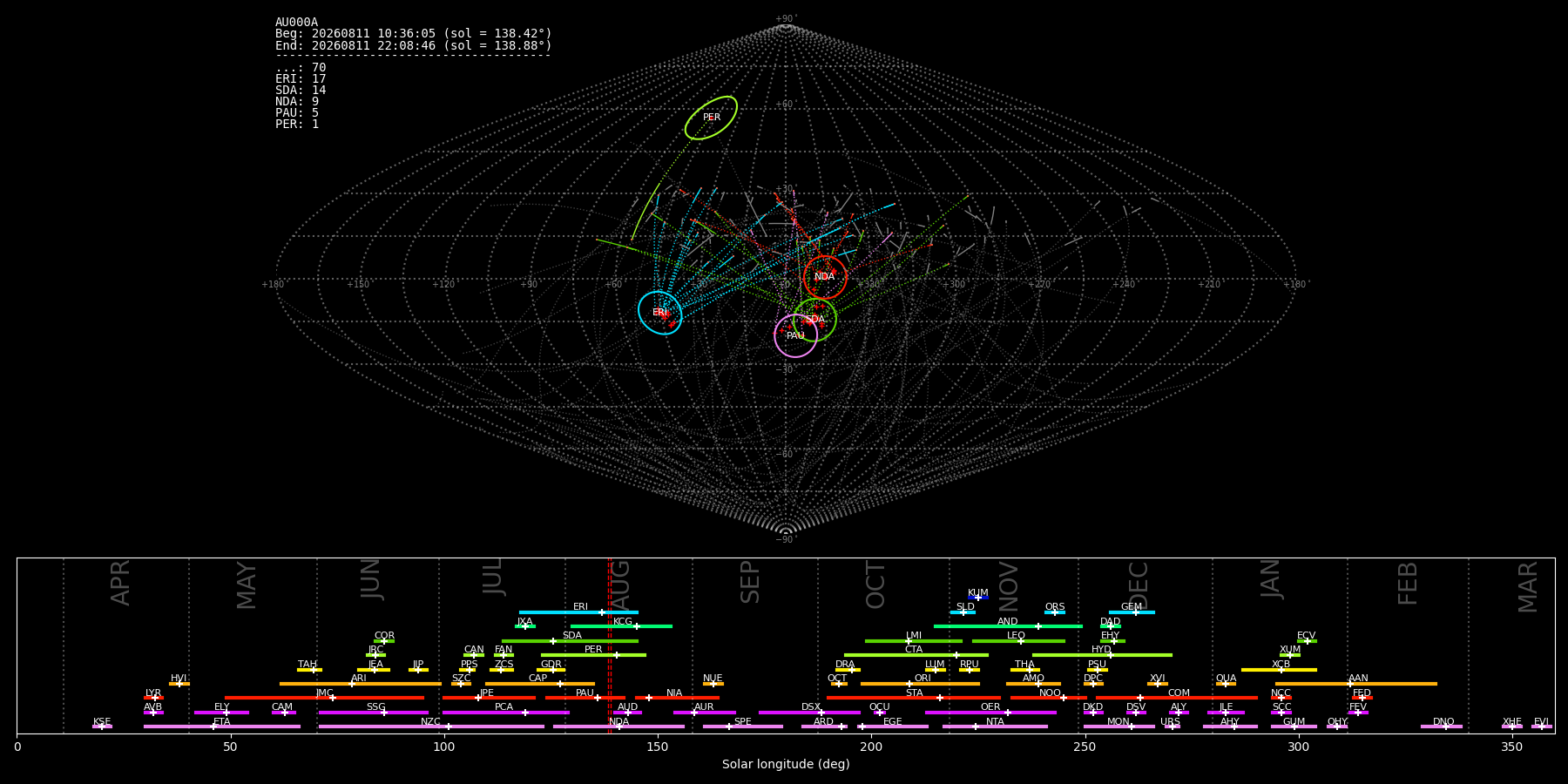
Task: Click the AUG month label
Action: click(620, 585)
